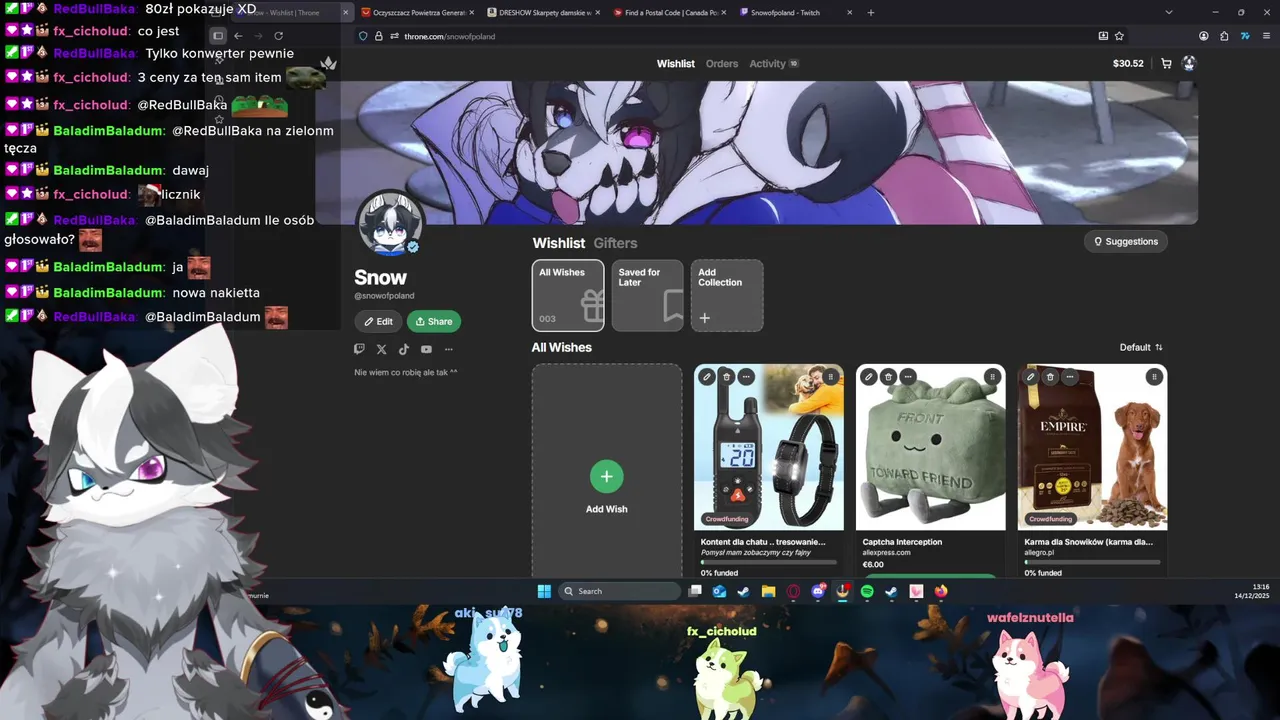
Task: Open Default sort order dropdown
Action: point(1141,347)
